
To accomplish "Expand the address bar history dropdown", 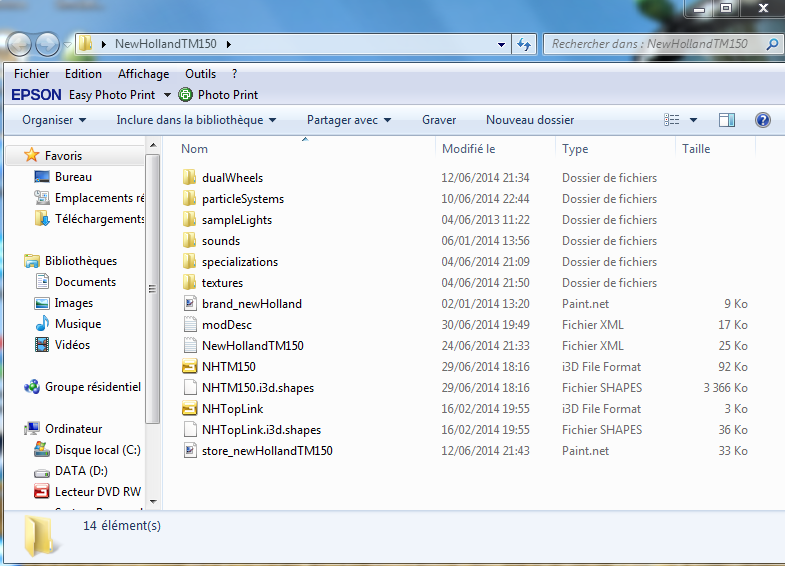I will (x=501, y=44).
